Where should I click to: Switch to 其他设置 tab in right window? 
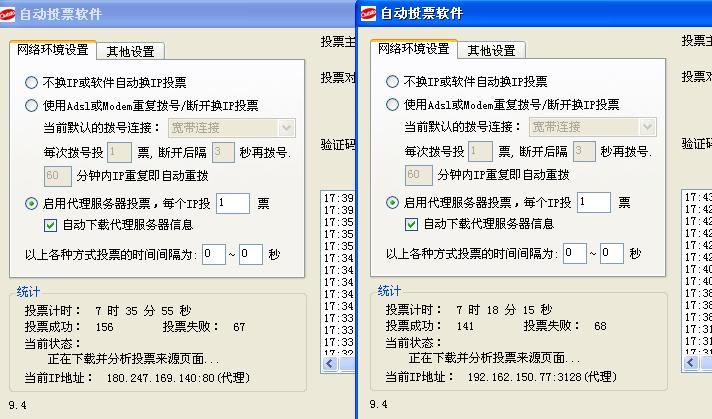click(x=491, y=50)
